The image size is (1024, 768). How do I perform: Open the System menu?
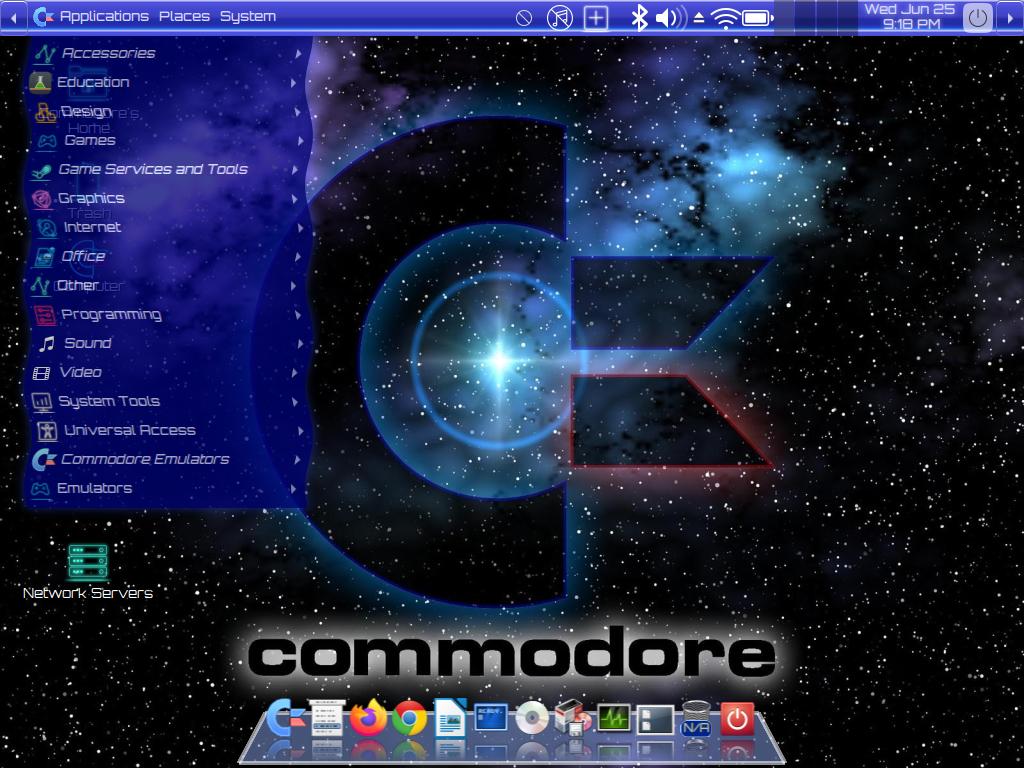point(248,16)
